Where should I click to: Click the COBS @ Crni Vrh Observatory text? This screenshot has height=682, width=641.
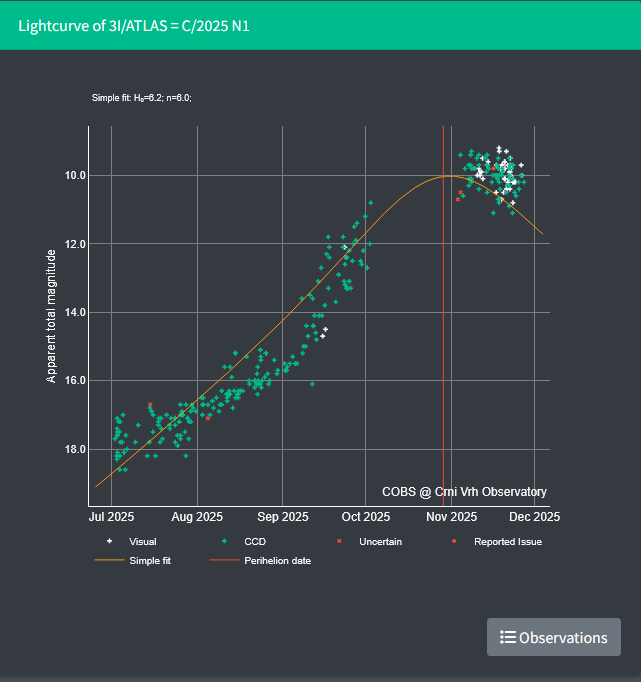point(464,491)
